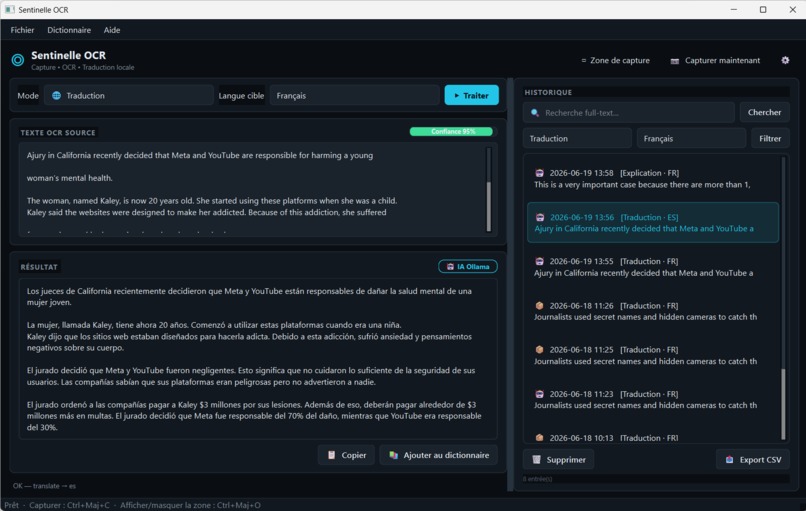Click the Sentinelle OCR target logo icon
Screen dimensions: 806x511
coord(17,60)
